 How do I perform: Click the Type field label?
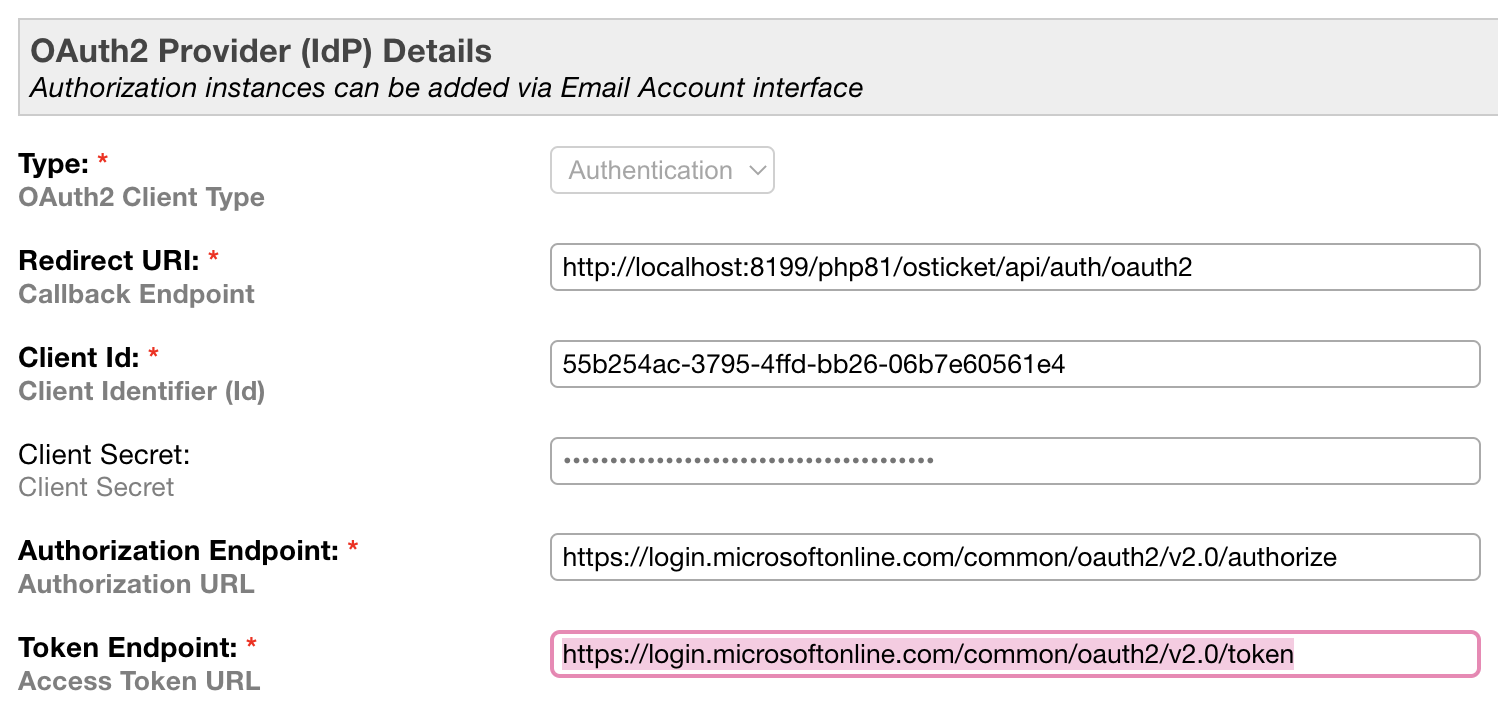click(x=50, y=163)
